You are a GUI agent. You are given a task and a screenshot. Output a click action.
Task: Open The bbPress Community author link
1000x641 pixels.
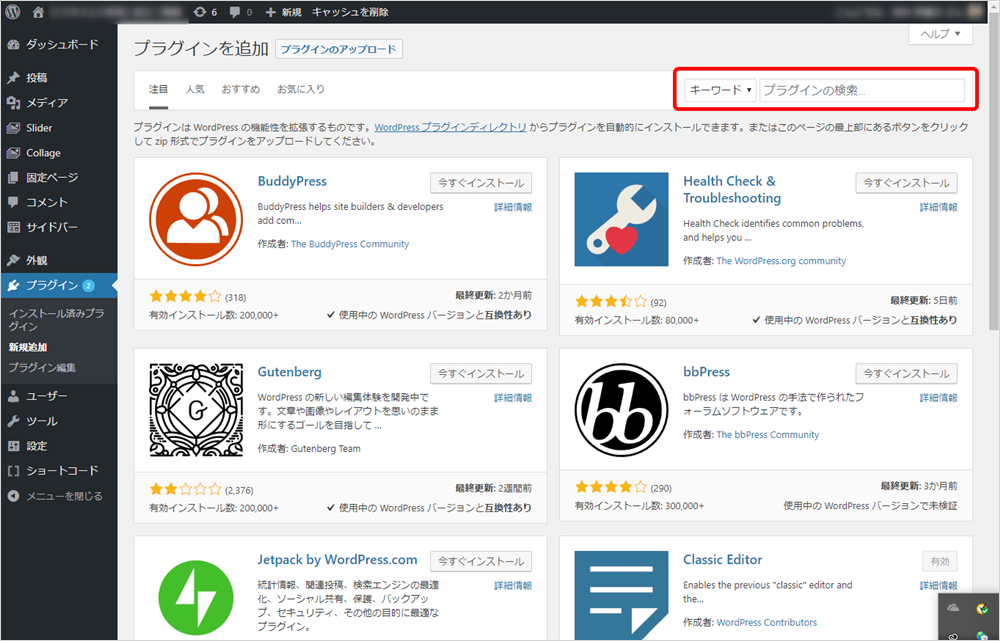pyautogui.click(x=767, y=434)
